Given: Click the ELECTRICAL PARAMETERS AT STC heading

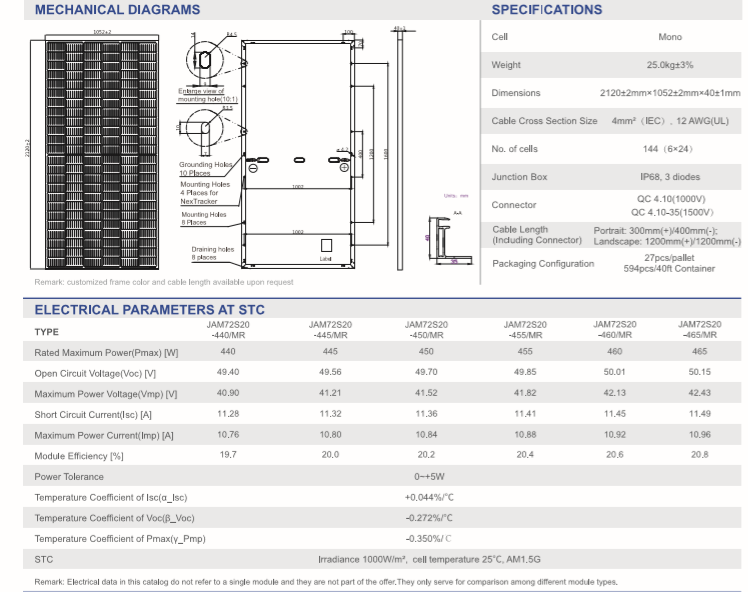Looking at the screenshot, I should click(x=149, y=310).
